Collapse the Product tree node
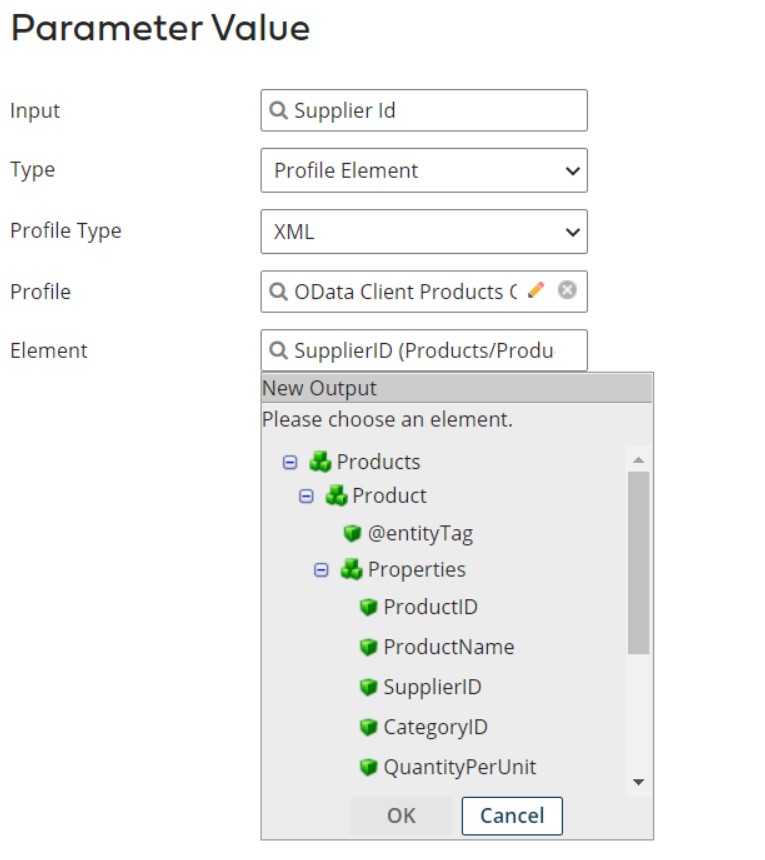765x860 pixels. coord(307,497)
